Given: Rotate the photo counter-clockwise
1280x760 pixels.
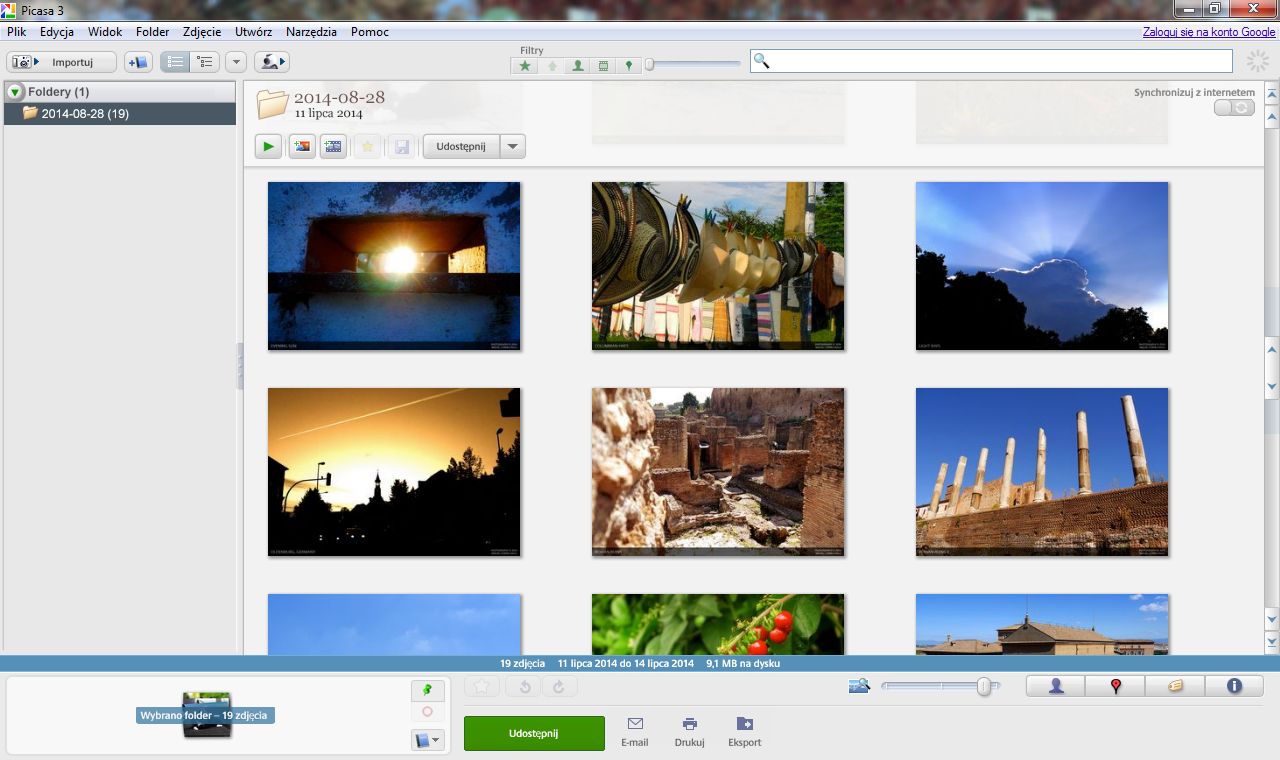Looking at the screenshot, I should click(524, 687).
